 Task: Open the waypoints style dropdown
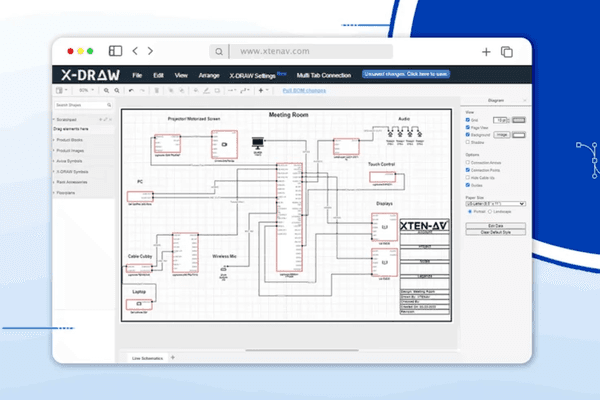click(245, 91)
